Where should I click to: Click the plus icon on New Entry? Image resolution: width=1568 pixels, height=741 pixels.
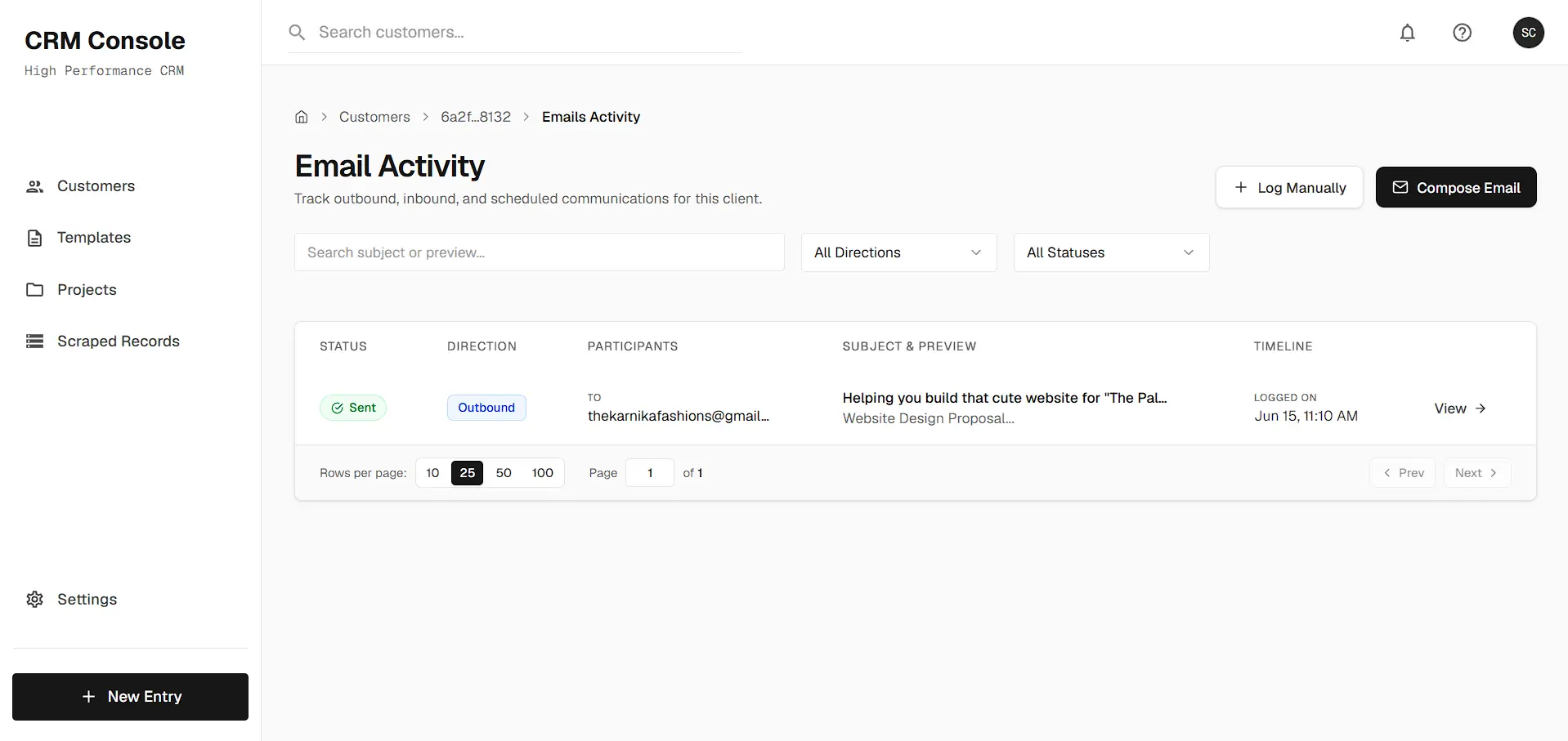89,697
